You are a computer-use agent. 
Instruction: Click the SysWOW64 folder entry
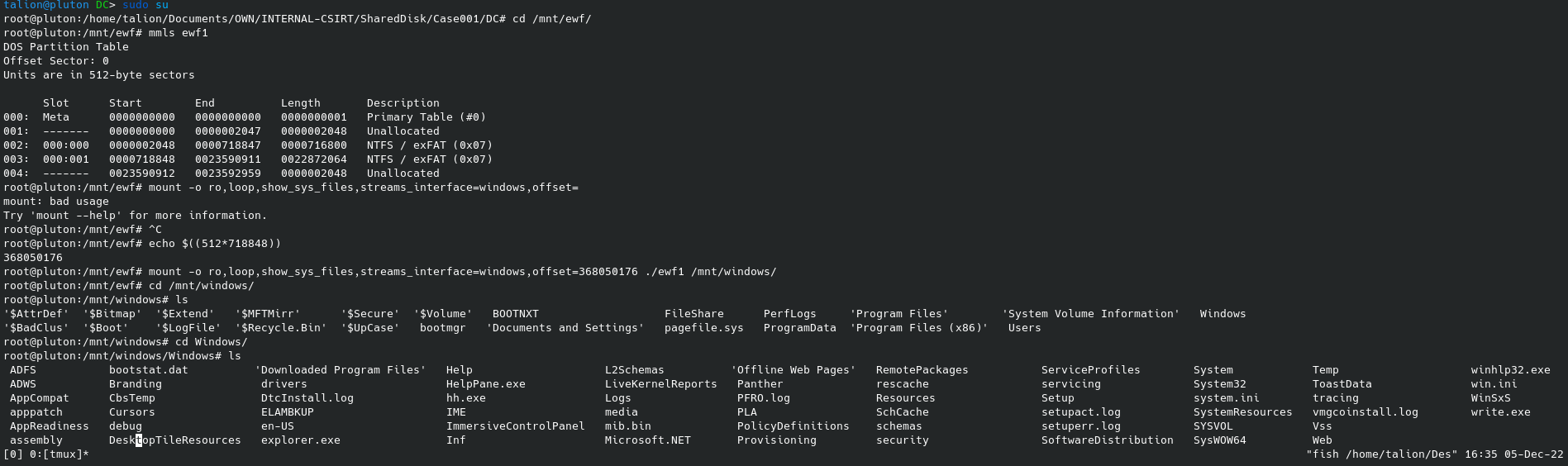(x=1219, y=440)
